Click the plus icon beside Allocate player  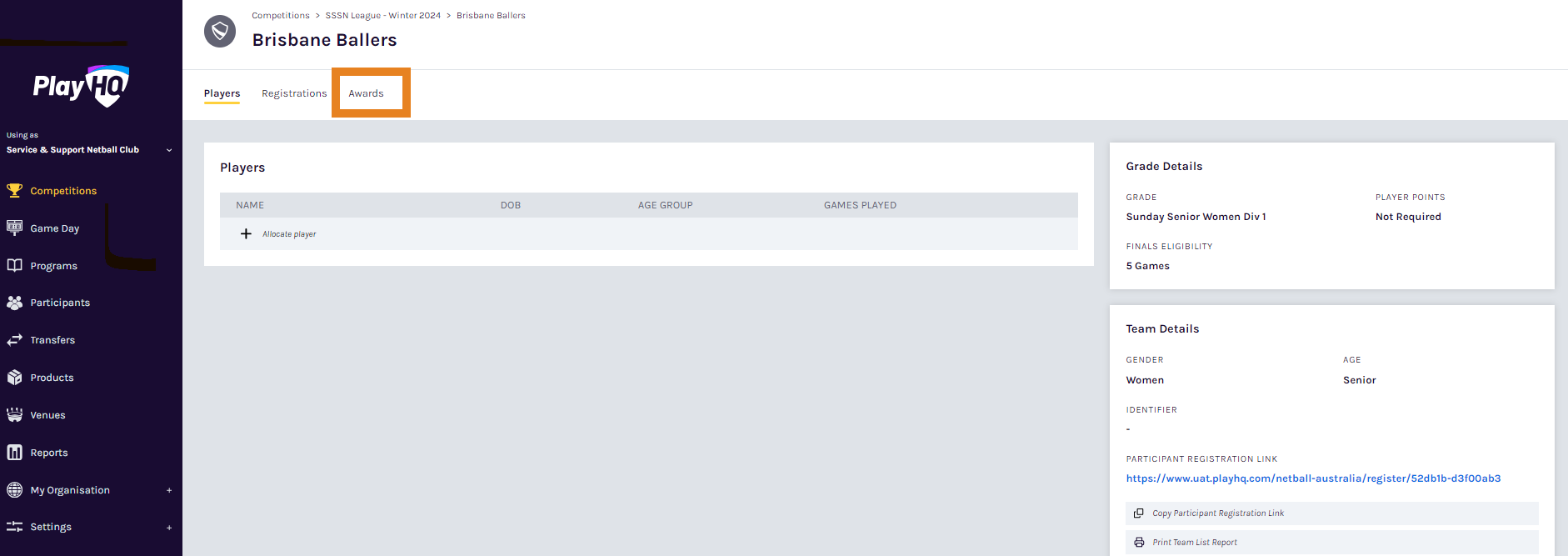pos(246,234)
